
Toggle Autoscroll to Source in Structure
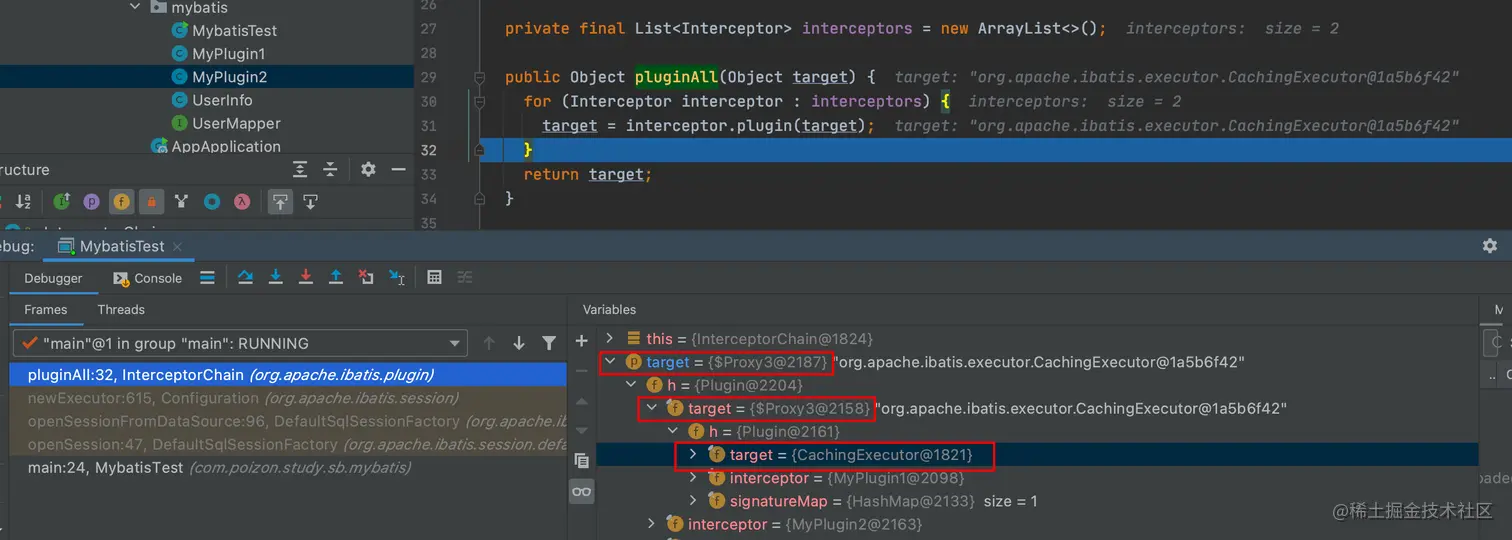click(x=280, y=201)
